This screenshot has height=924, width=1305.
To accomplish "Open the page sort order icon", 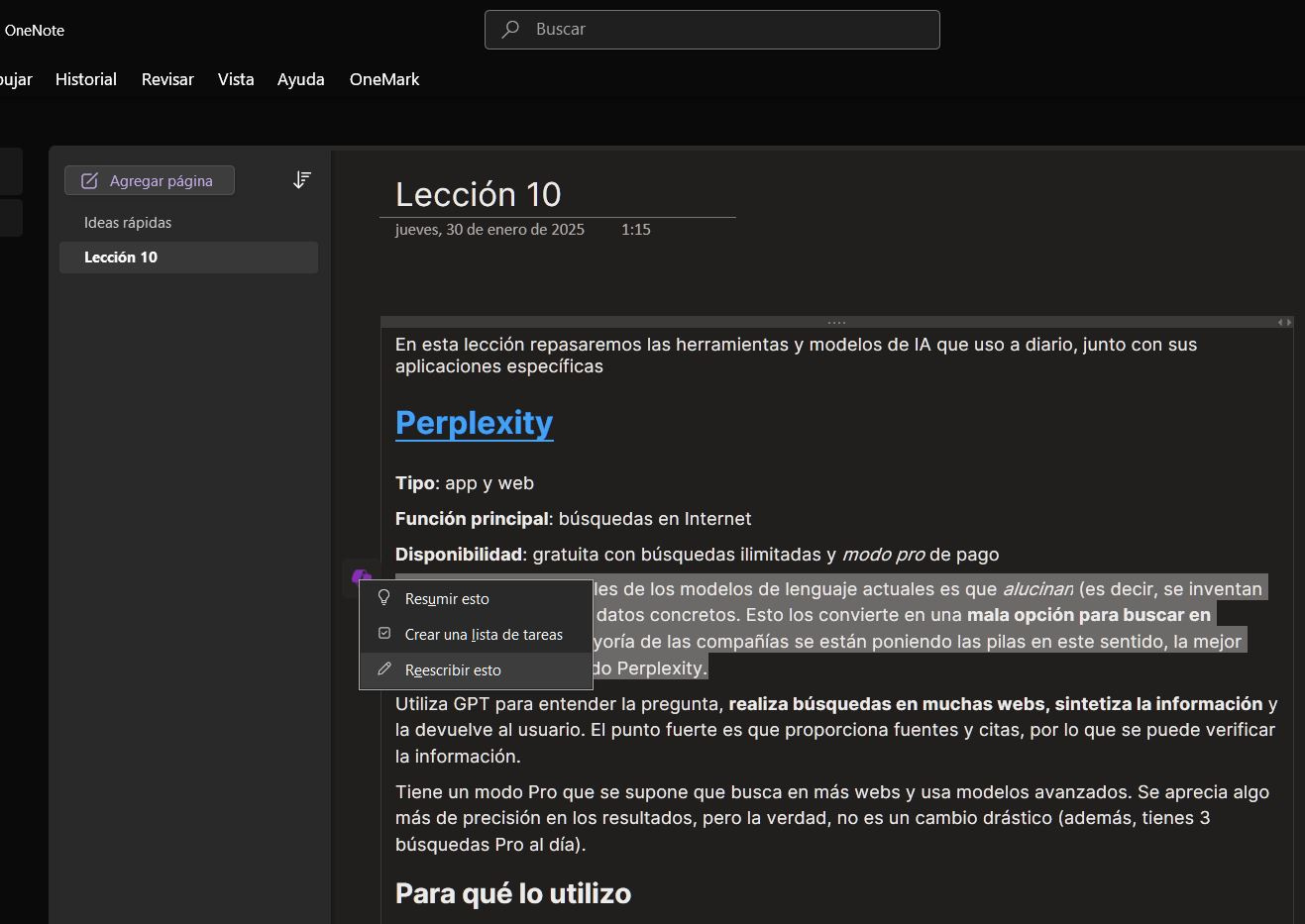I will [302, 180].
